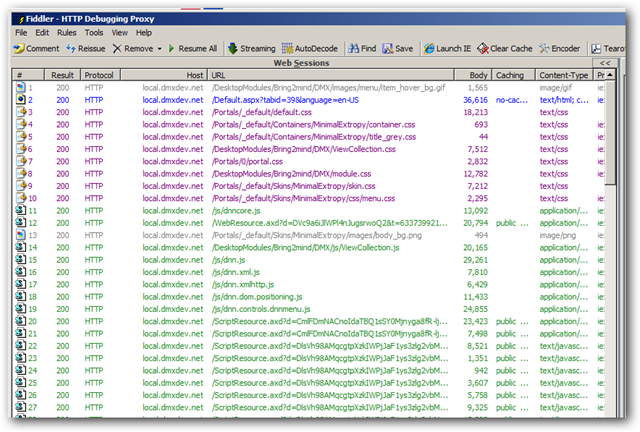
Task: Sort by the Content-Type column header
Action: click(564, 75)
